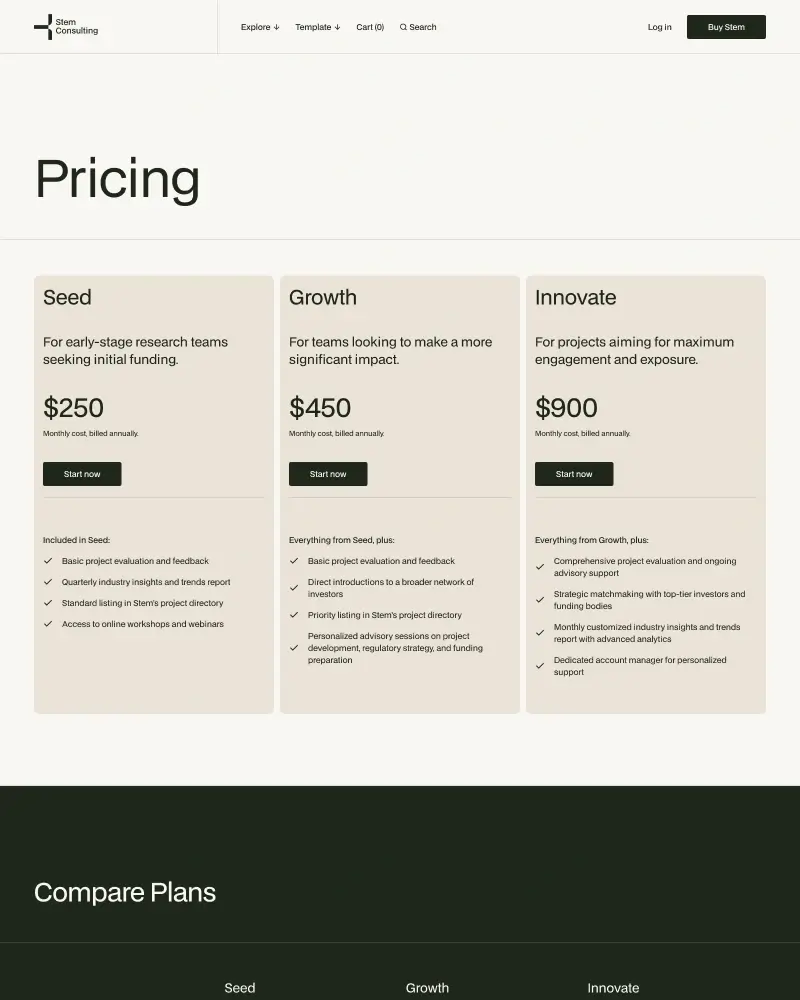Click the Innovate plan card heading
The image size is (800, 1000).
coord(575,297)
